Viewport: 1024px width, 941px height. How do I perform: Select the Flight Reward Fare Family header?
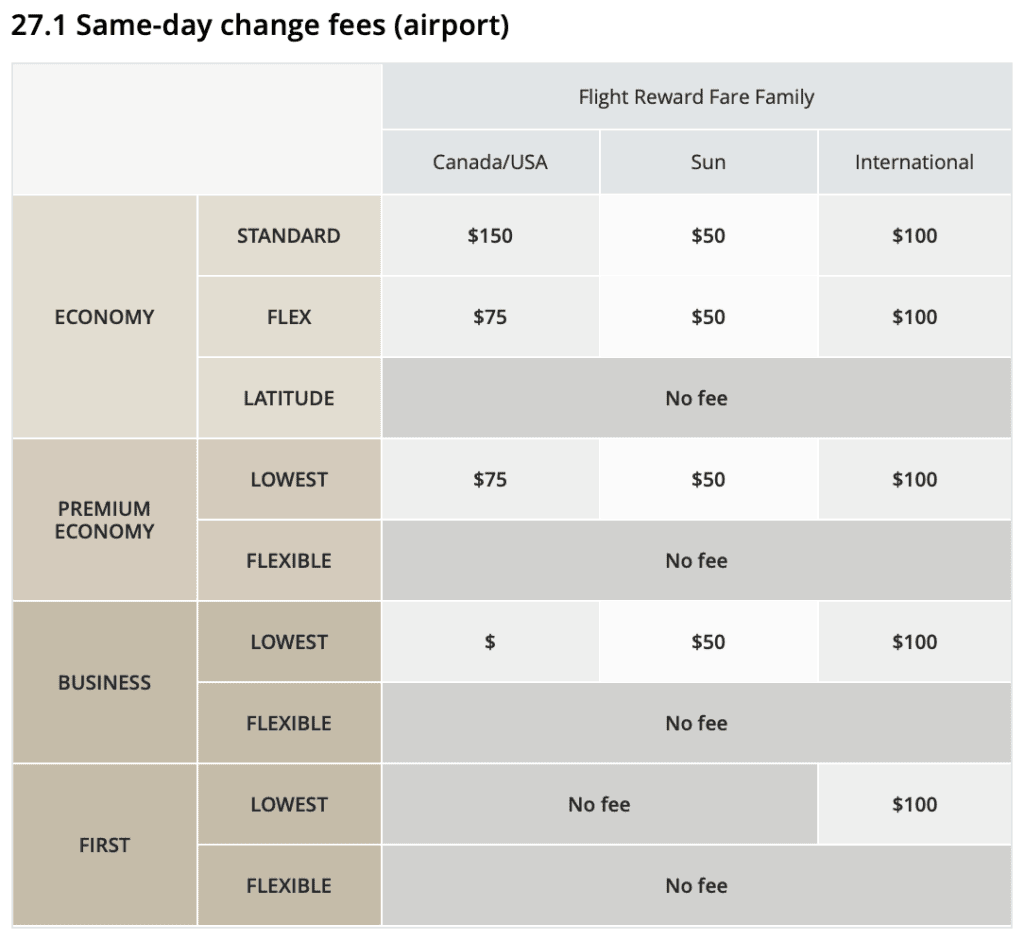pyautogui.click(x=696, y=97)
